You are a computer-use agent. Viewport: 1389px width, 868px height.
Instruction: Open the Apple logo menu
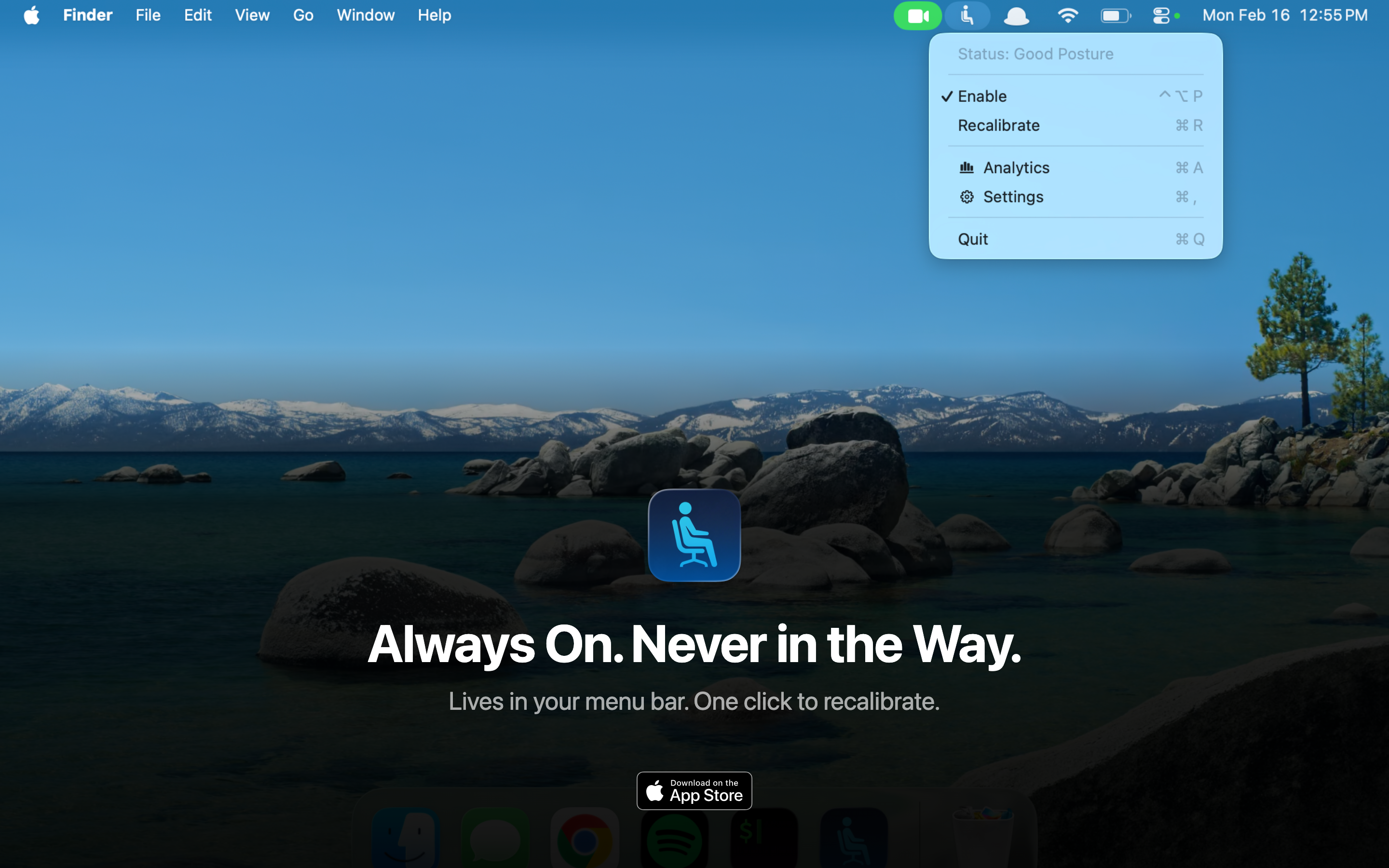click(31, 15)
